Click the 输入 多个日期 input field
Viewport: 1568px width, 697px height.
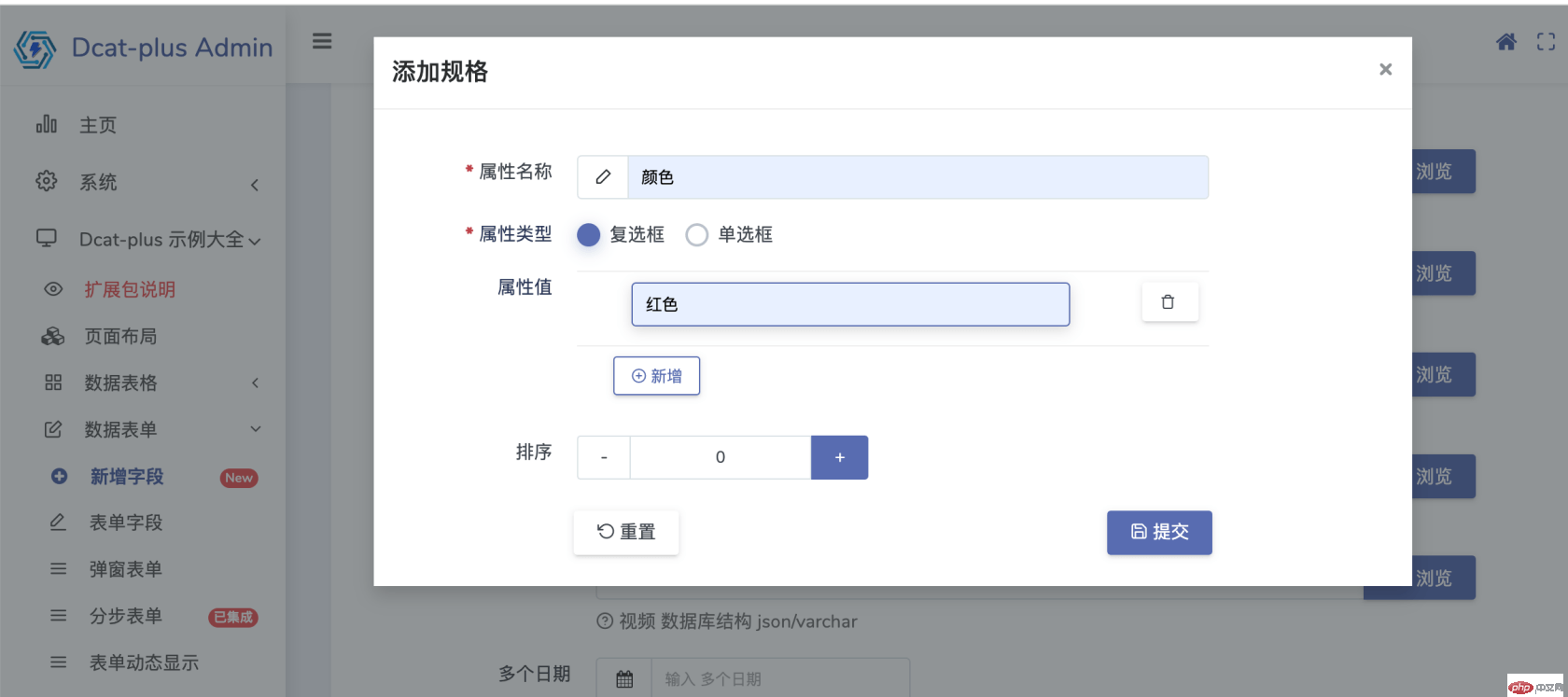click(x=780, y=679)
